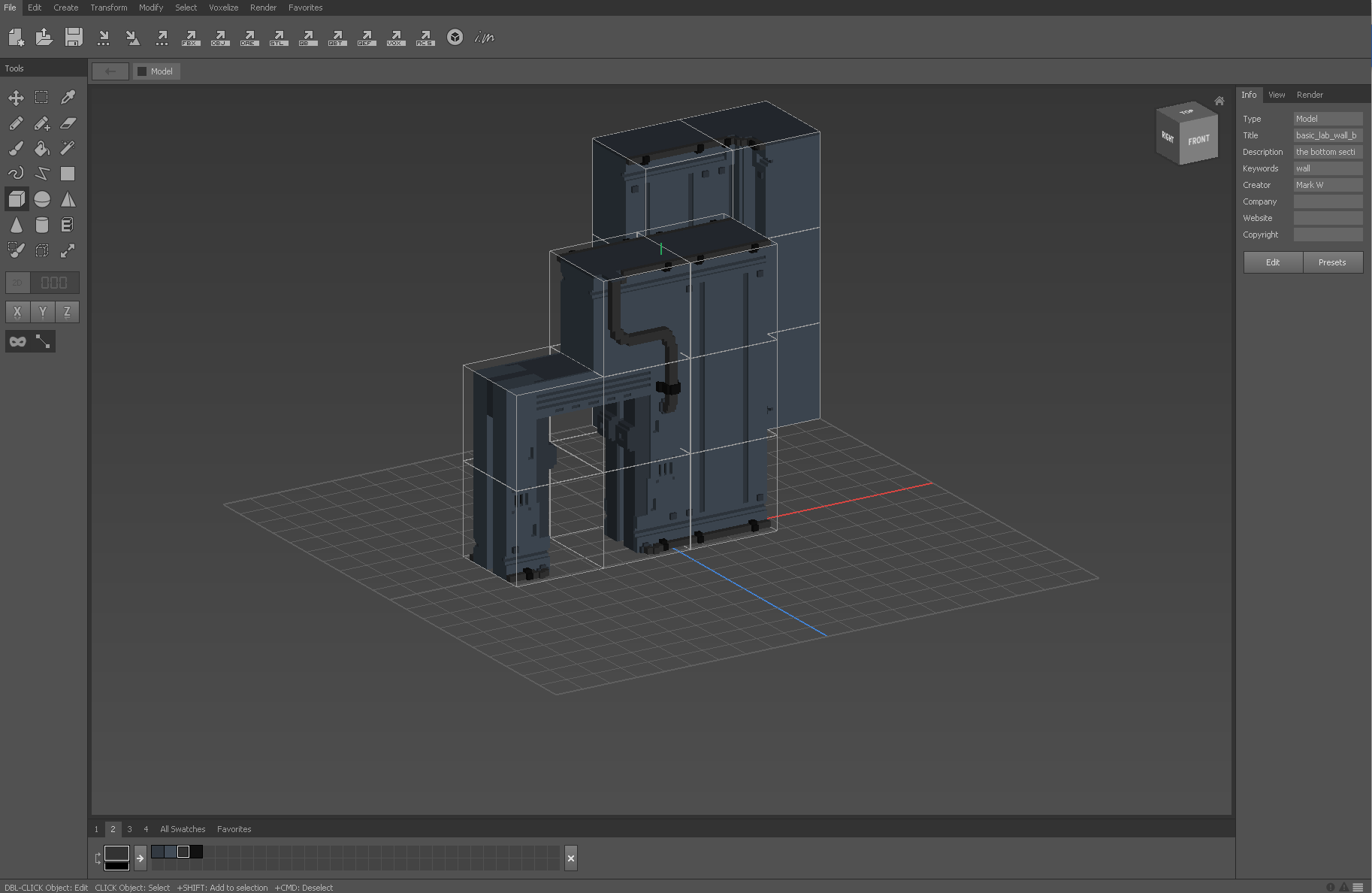Open the Modify menu

tap(151, 8)
